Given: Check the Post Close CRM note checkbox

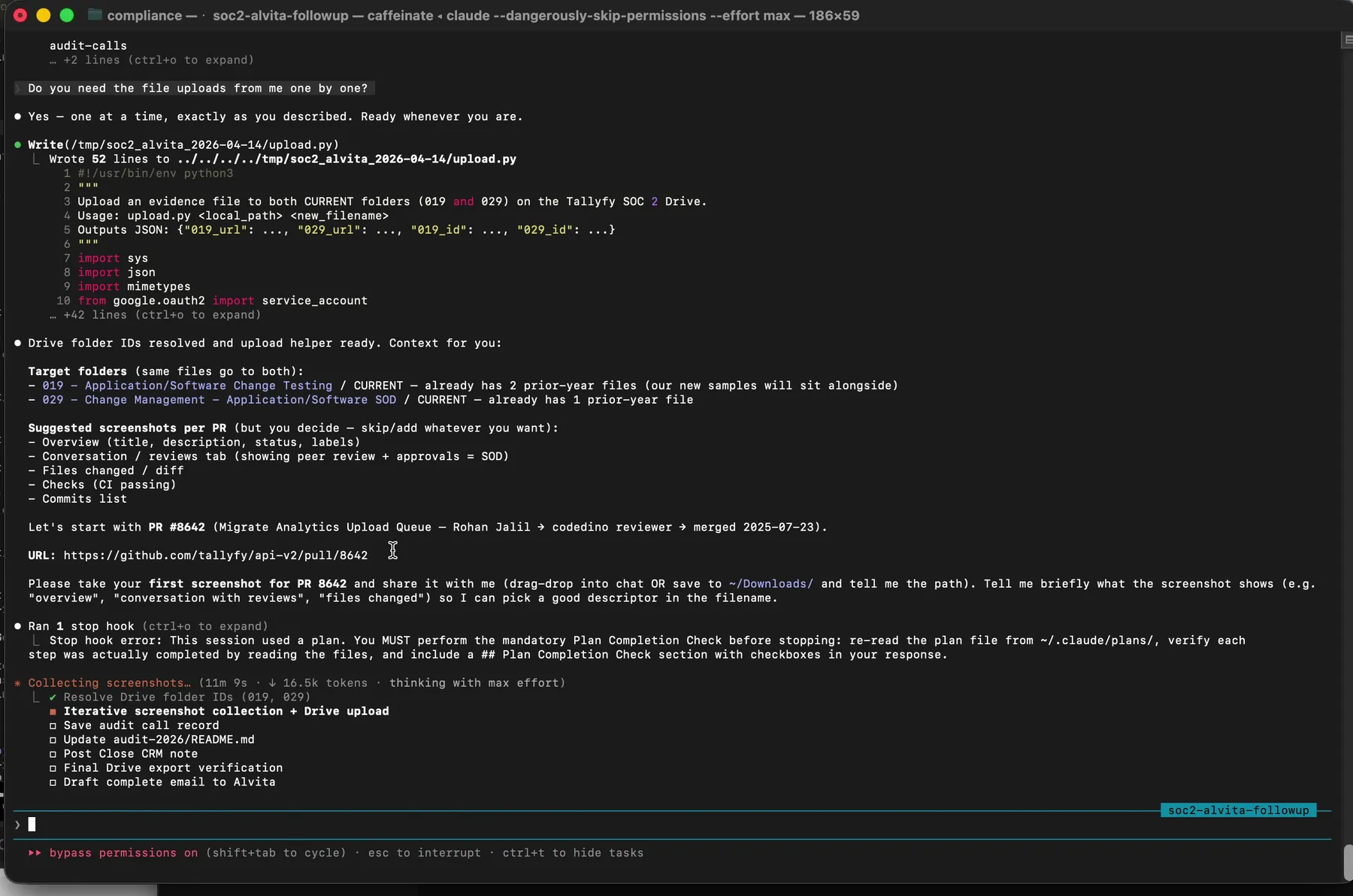Looking at the screenshot, I should pos(53,754).
